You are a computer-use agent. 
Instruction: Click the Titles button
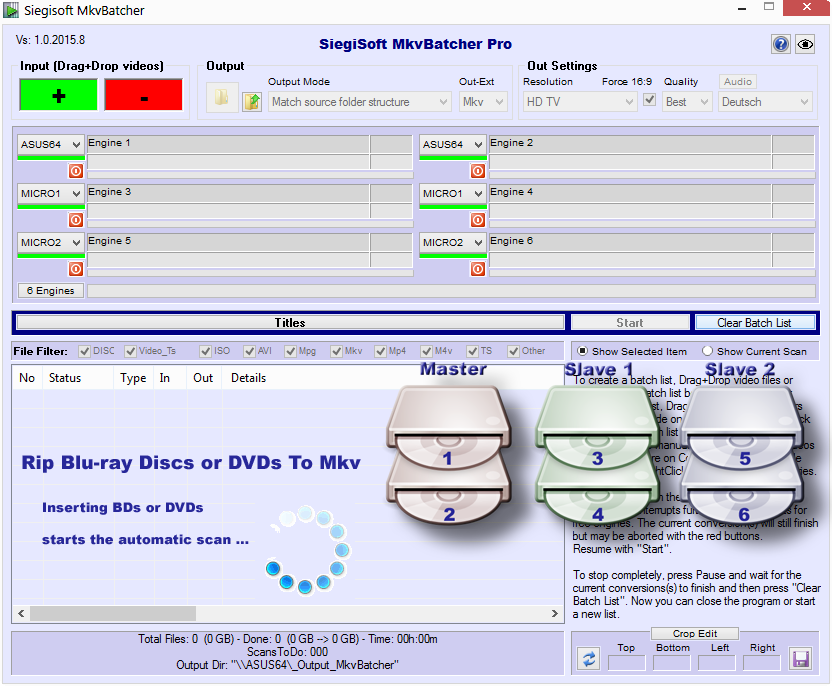(x=290, y=323)
